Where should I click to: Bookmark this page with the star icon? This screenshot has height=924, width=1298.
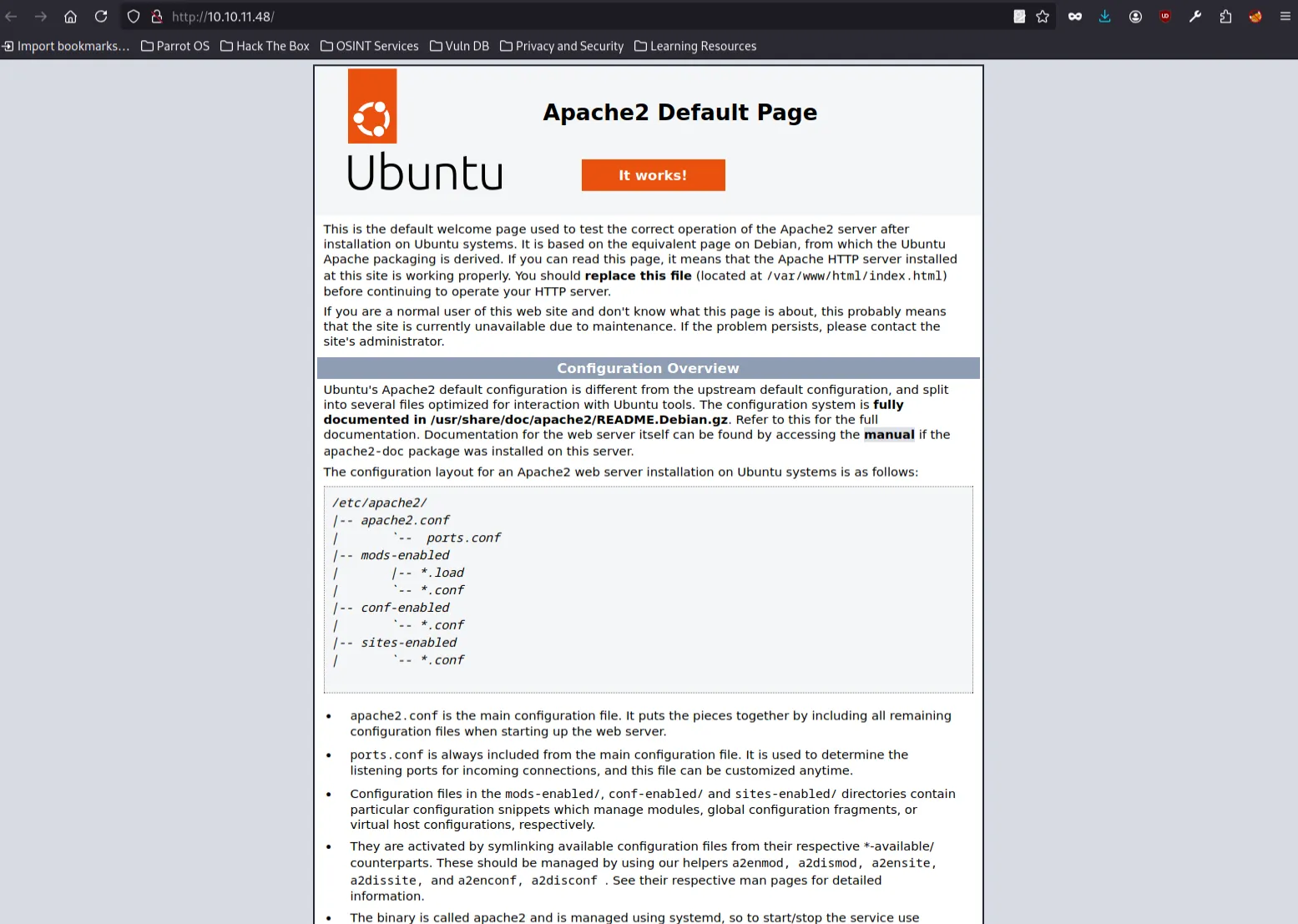tap(1043, 17)
